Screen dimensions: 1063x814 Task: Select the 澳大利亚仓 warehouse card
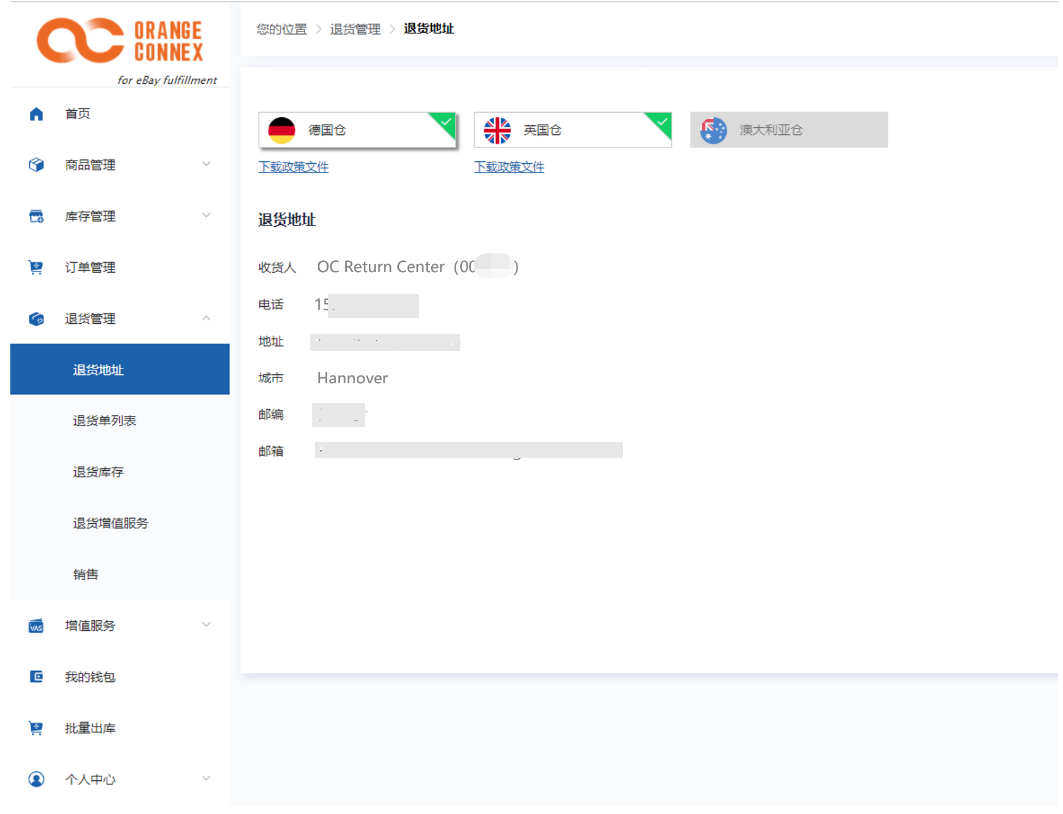pos(788,130)
